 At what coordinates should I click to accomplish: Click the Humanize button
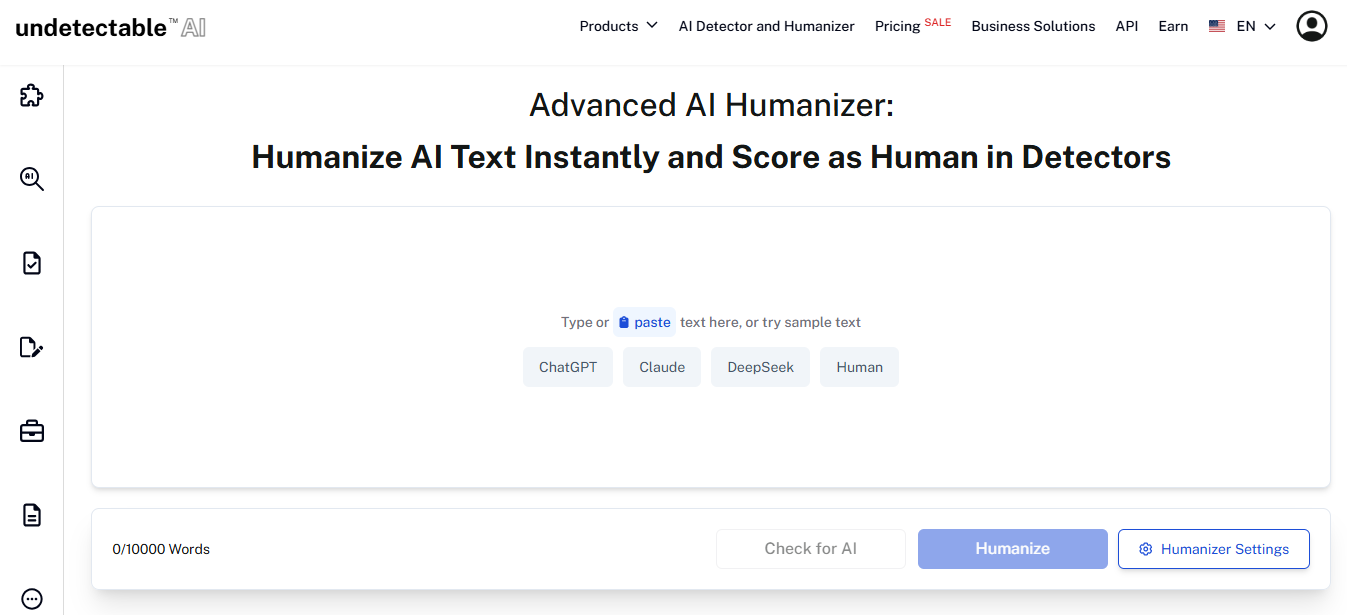1012,549
